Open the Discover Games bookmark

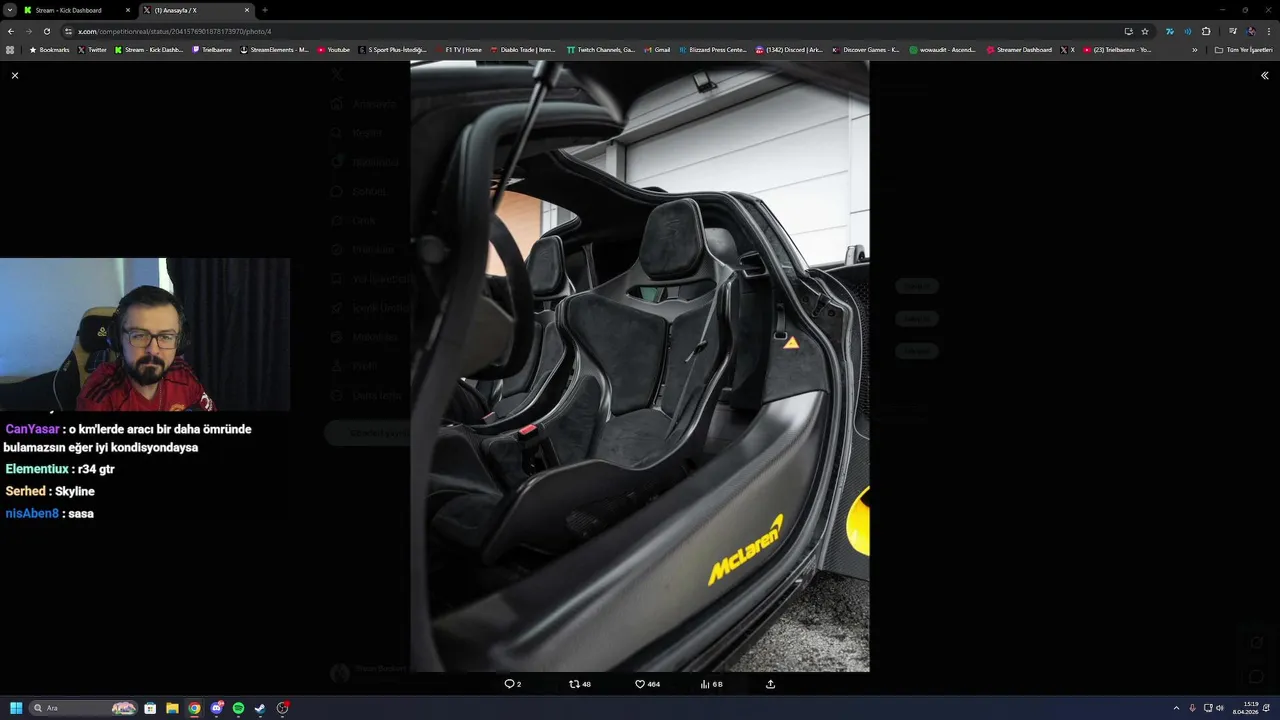[x=866, y=49]
